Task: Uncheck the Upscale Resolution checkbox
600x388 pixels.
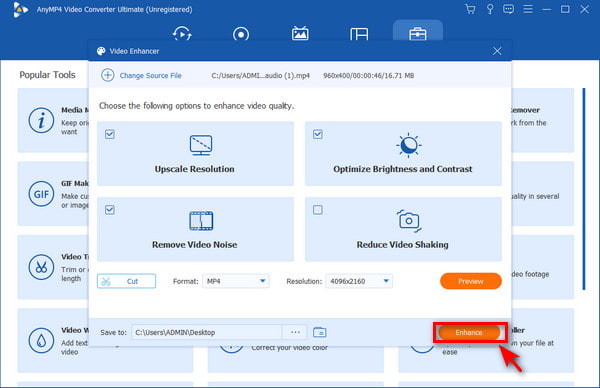Action: coord(110,134)
